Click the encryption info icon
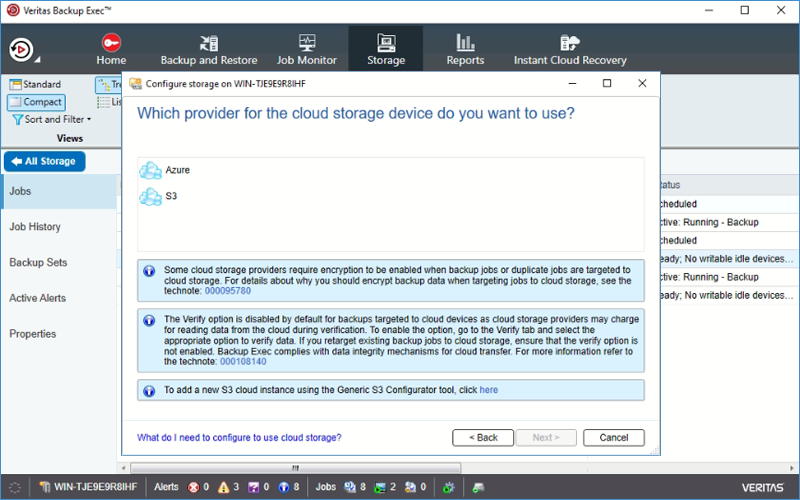800x500 pixels. pyautogui.click(x=149, y=271)
